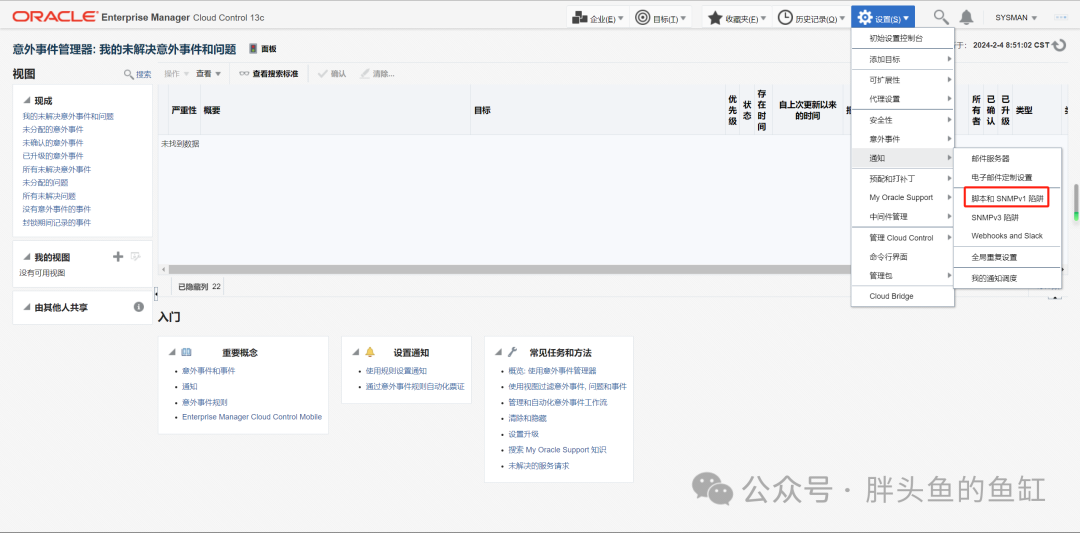
Task: Select Cloud Bridge menu item
Action: 902,296
